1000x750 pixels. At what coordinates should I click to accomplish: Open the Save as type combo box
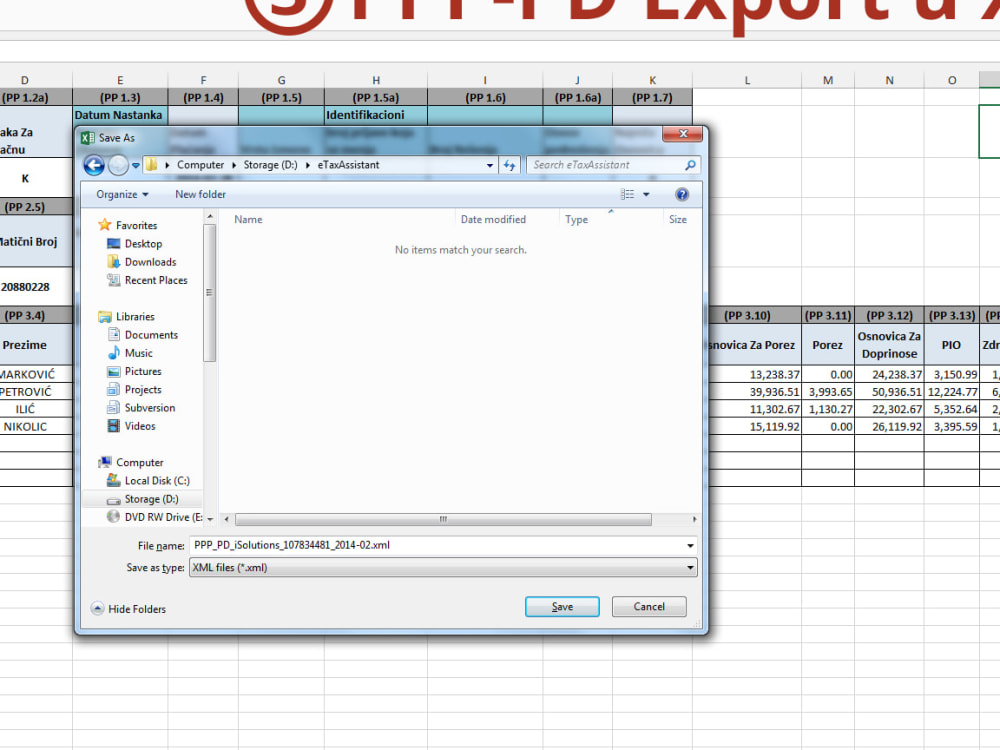click(x=443, y=568)
